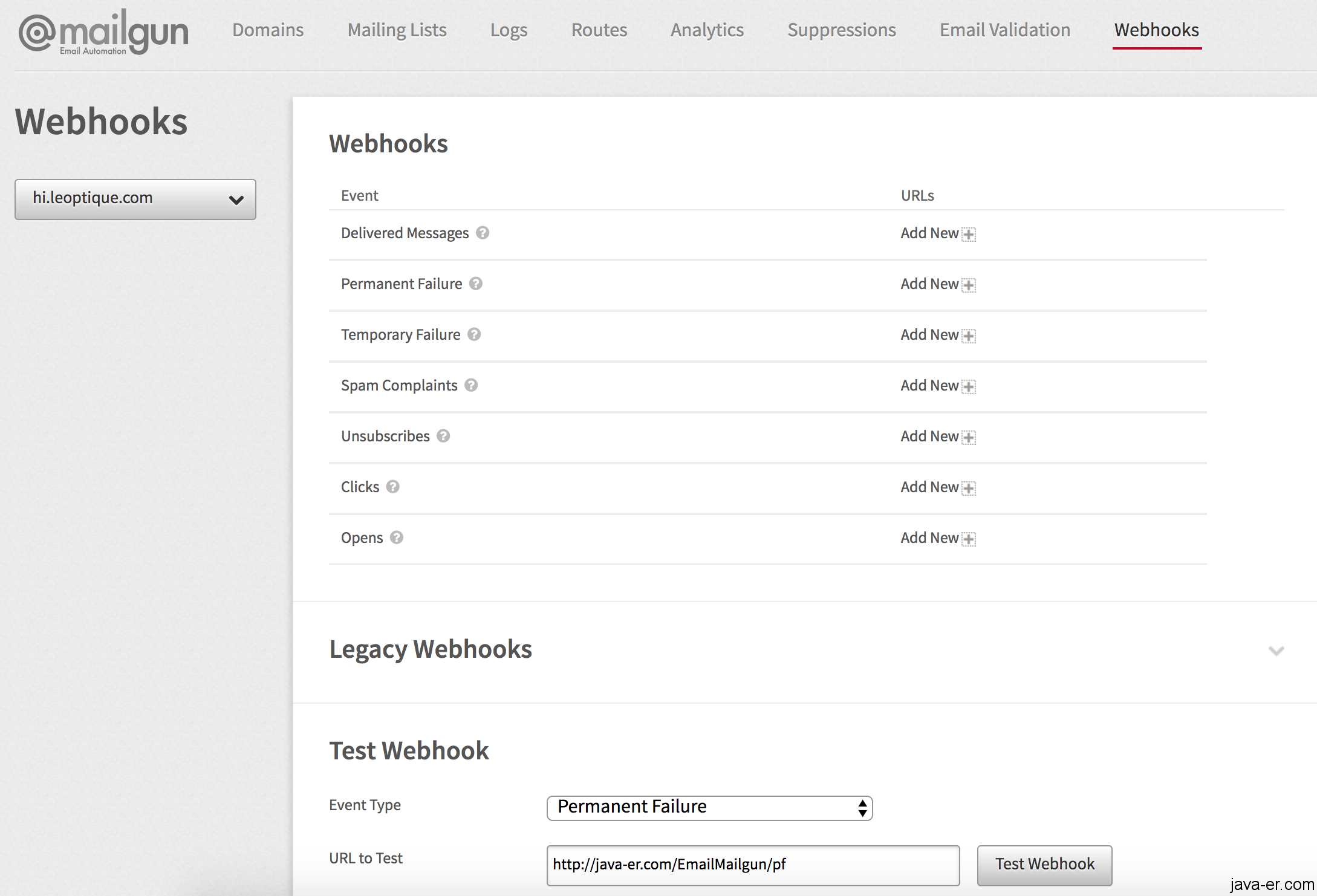The width and height of the screenshot is (1317, 896).
Task: Open the hi.leoptique.com domain dropdown
Action: (135, 199)
